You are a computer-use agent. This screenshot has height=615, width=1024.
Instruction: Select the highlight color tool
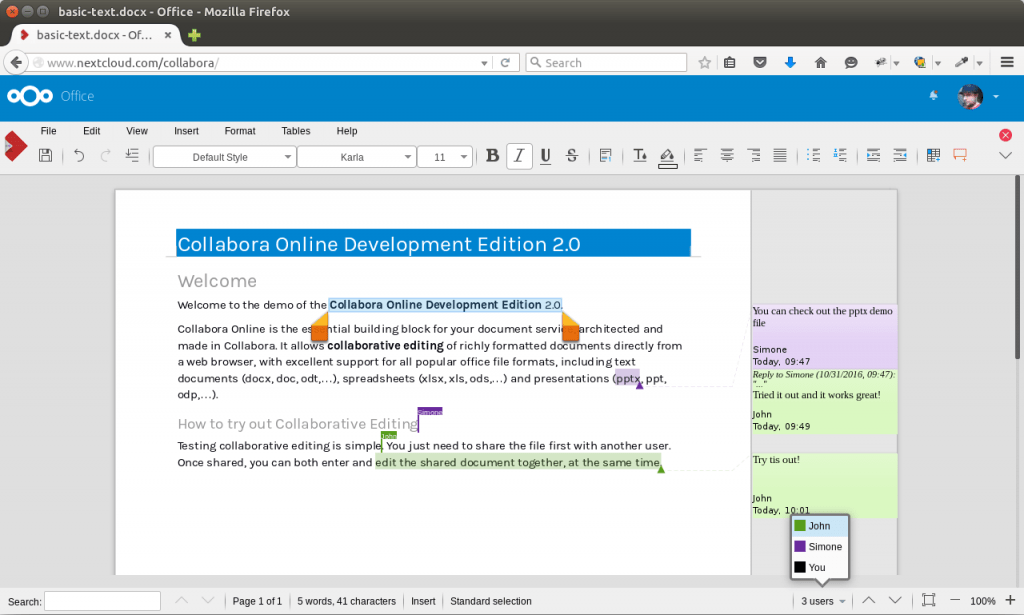click(668, 155)
